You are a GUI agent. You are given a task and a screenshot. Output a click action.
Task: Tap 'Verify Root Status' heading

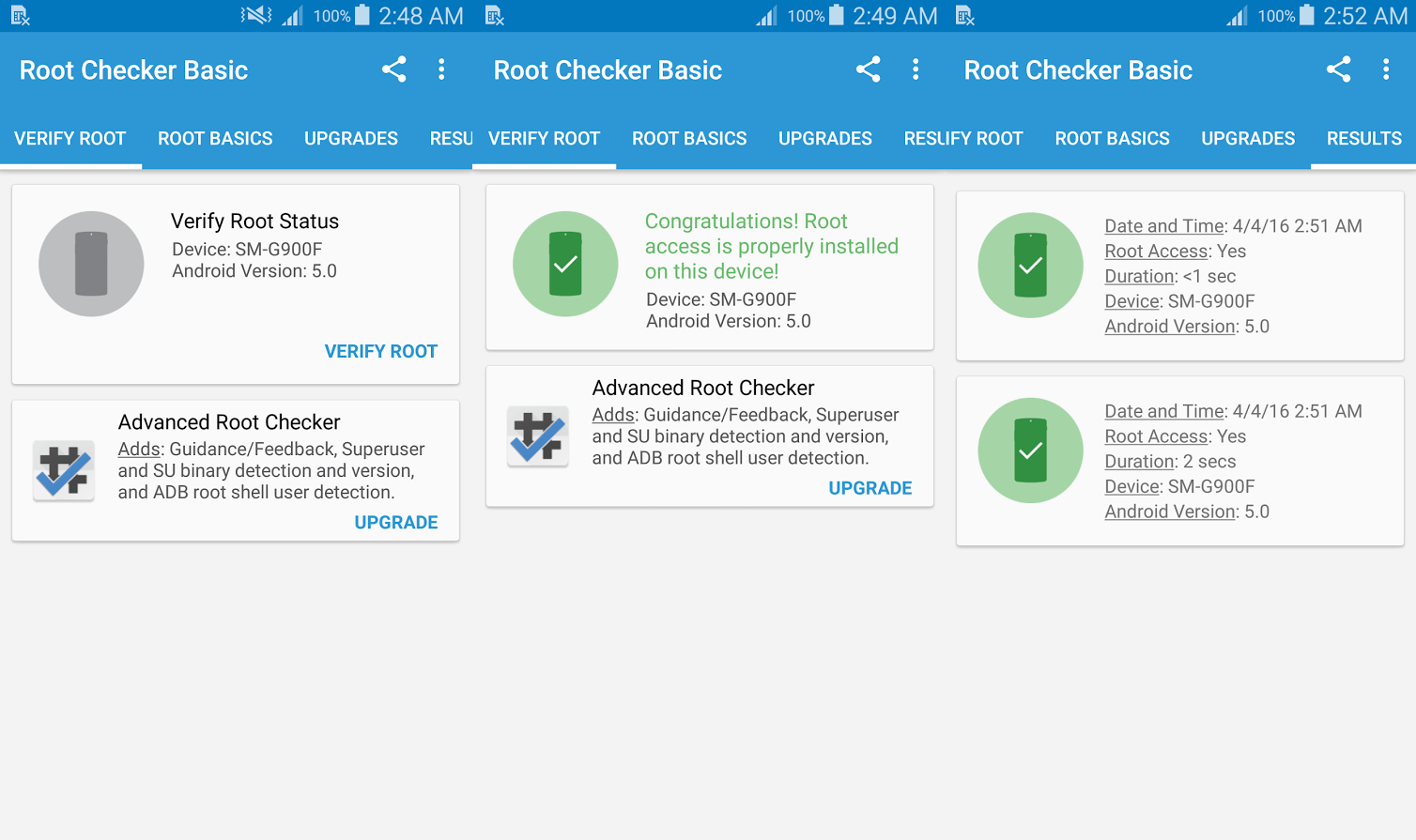[255, 221]
